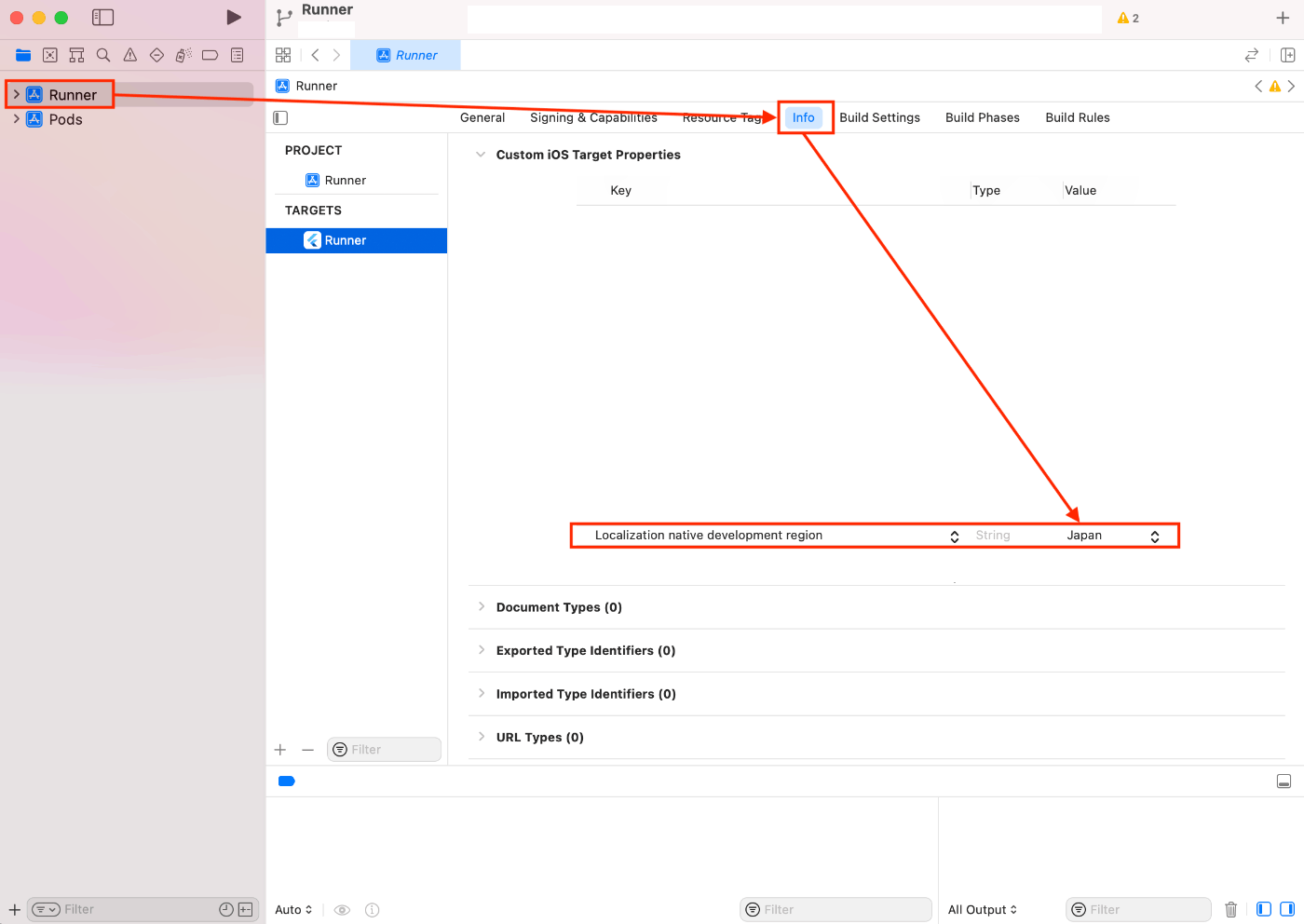Open the Test navigator diamond icon
This screenshot has height=924, width=1304.
[156, 56]
